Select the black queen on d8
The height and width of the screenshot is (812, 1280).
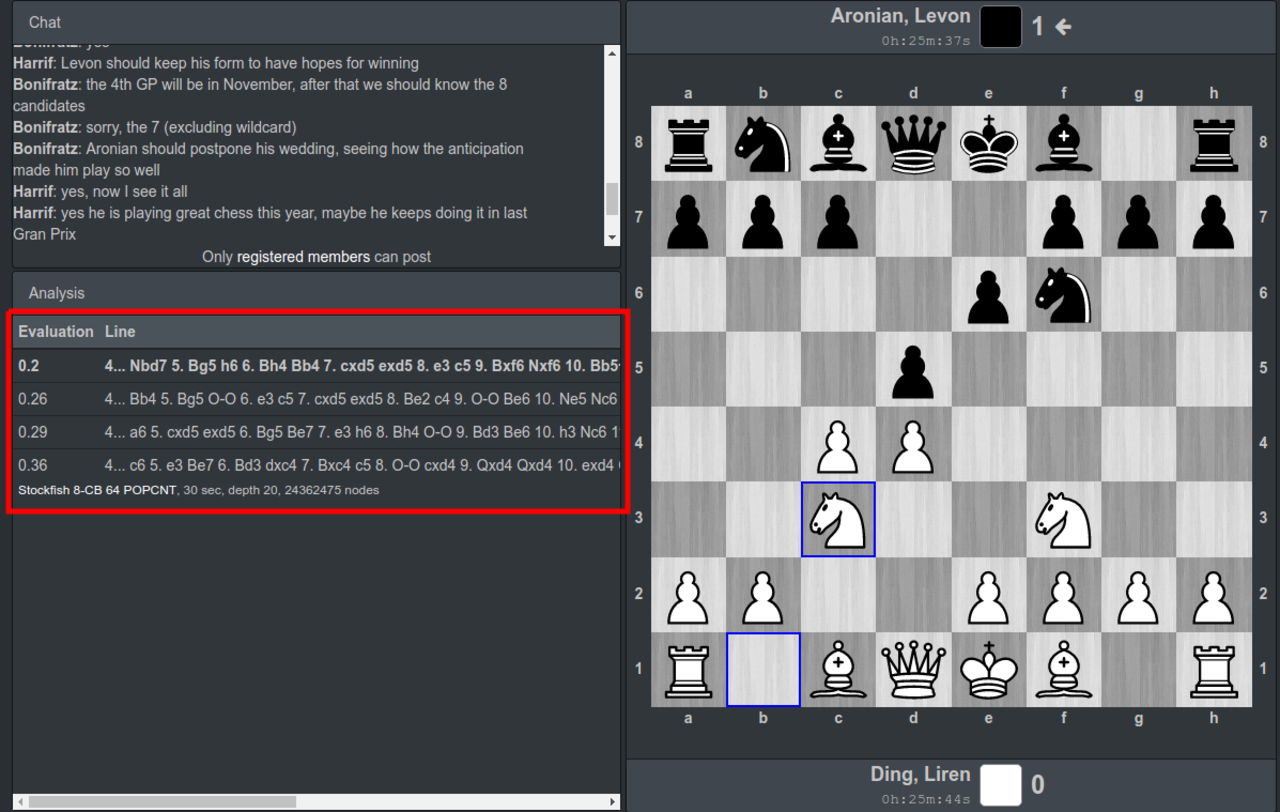coord(913,144)
